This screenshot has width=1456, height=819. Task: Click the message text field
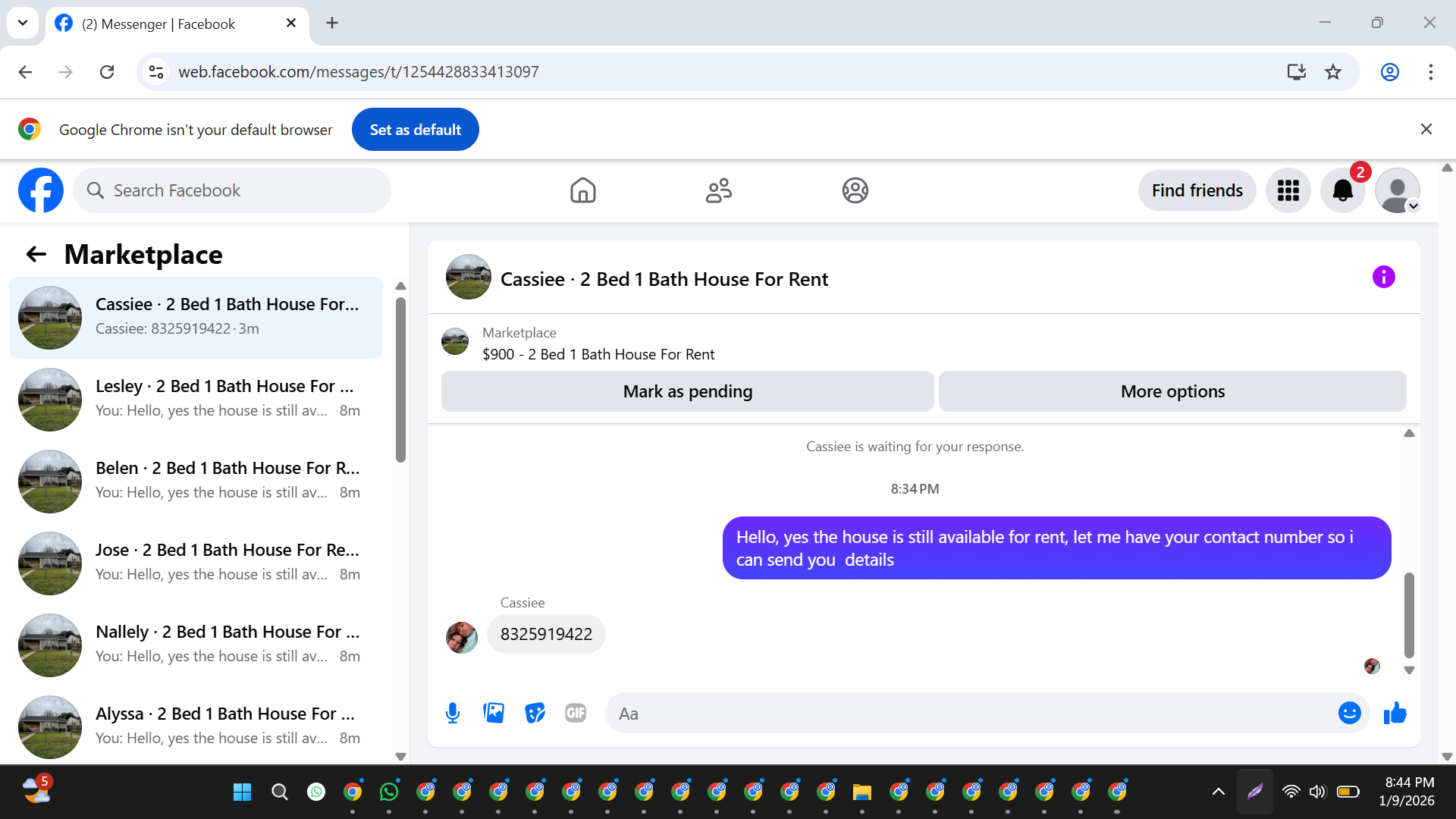click(971, 713)
